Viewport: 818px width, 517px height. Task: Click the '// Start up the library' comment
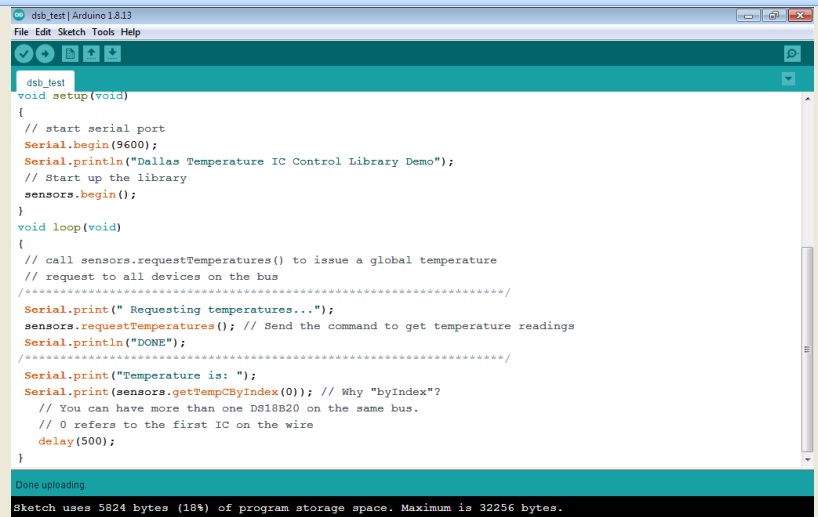105,178
